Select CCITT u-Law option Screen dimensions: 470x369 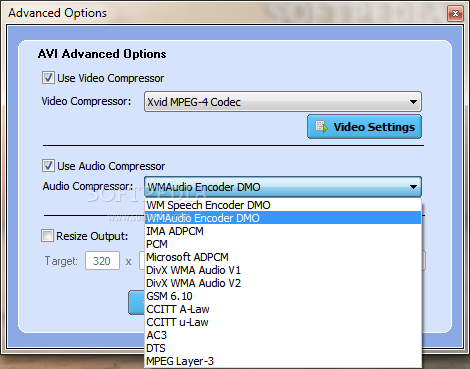click(283, 322)
